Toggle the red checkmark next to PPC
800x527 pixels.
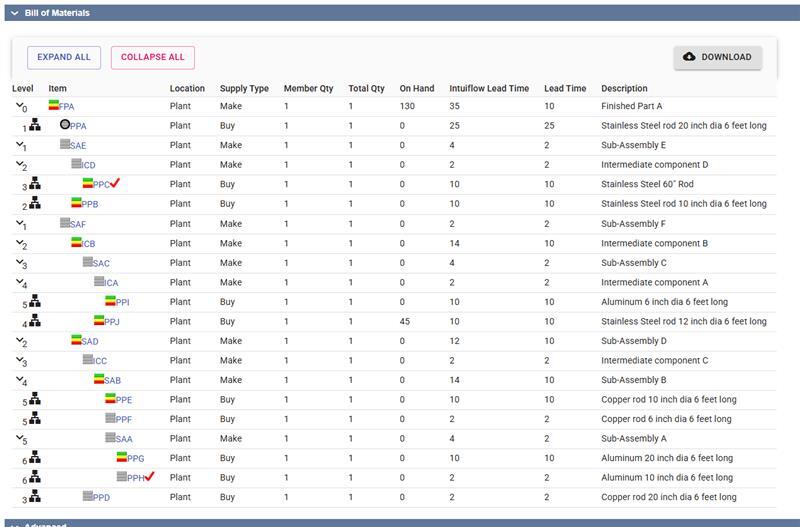117,183
